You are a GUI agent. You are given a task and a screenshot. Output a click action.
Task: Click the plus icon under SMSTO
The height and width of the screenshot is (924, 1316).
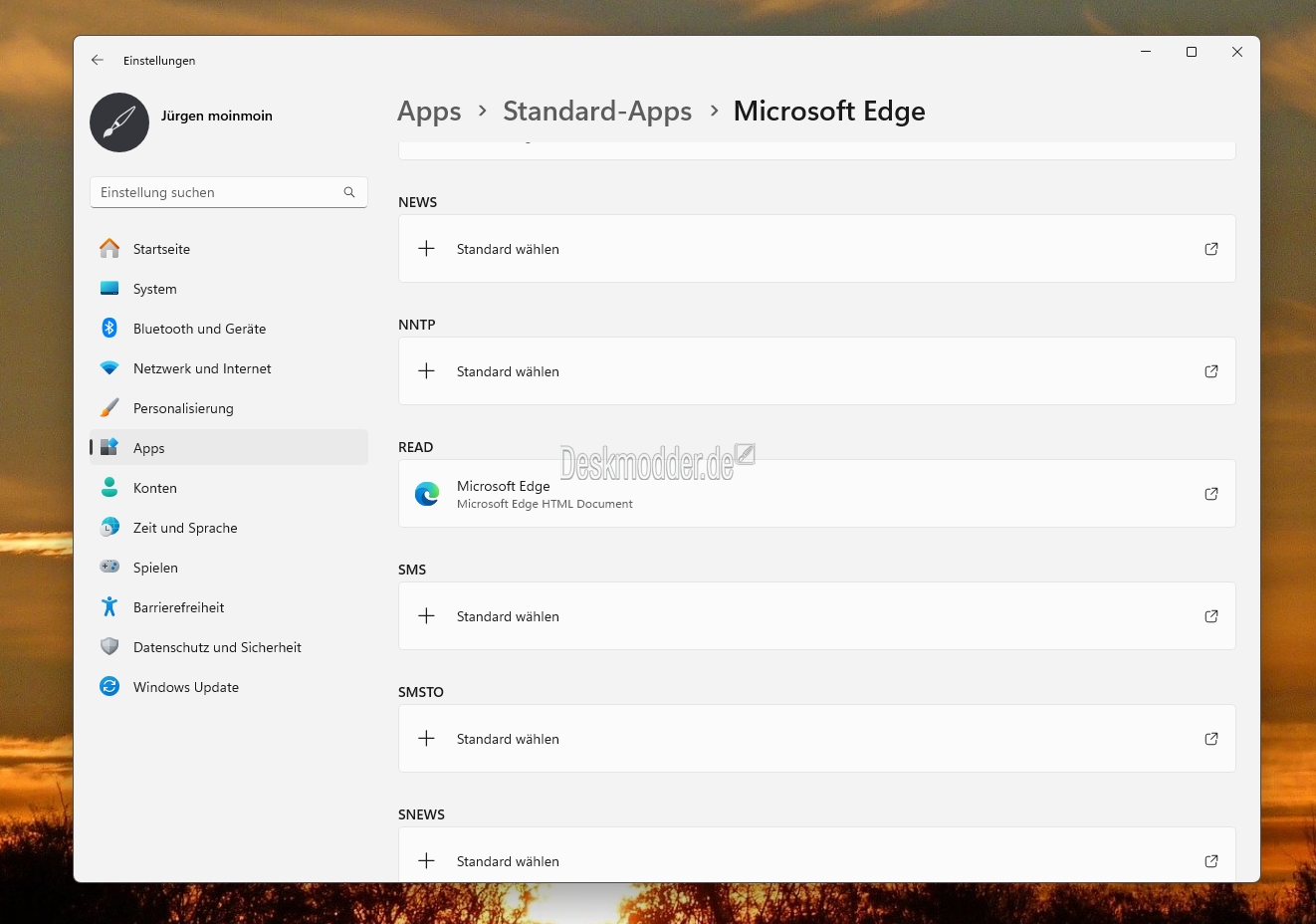coord(426,739)
